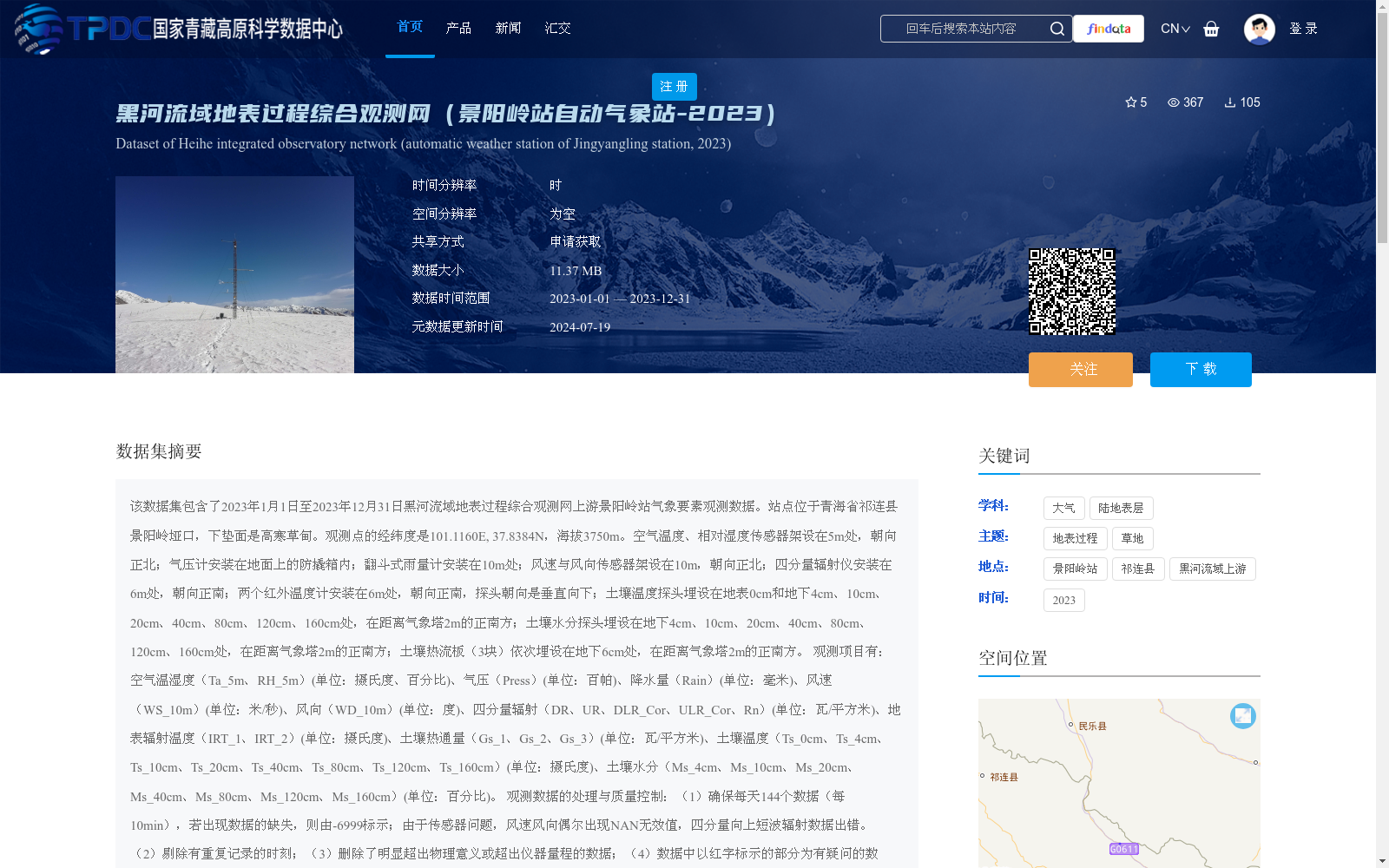Click the scrollbar up arrow

(x=1382, y=6)
